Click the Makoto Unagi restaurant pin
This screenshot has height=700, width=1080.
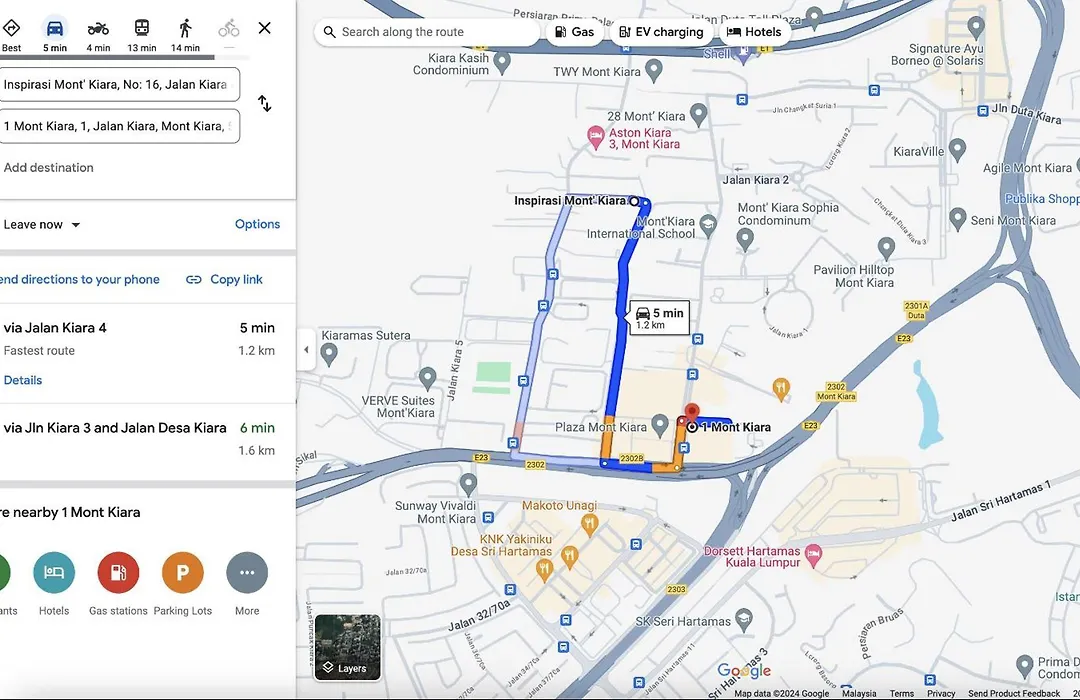tap(589, 525)
